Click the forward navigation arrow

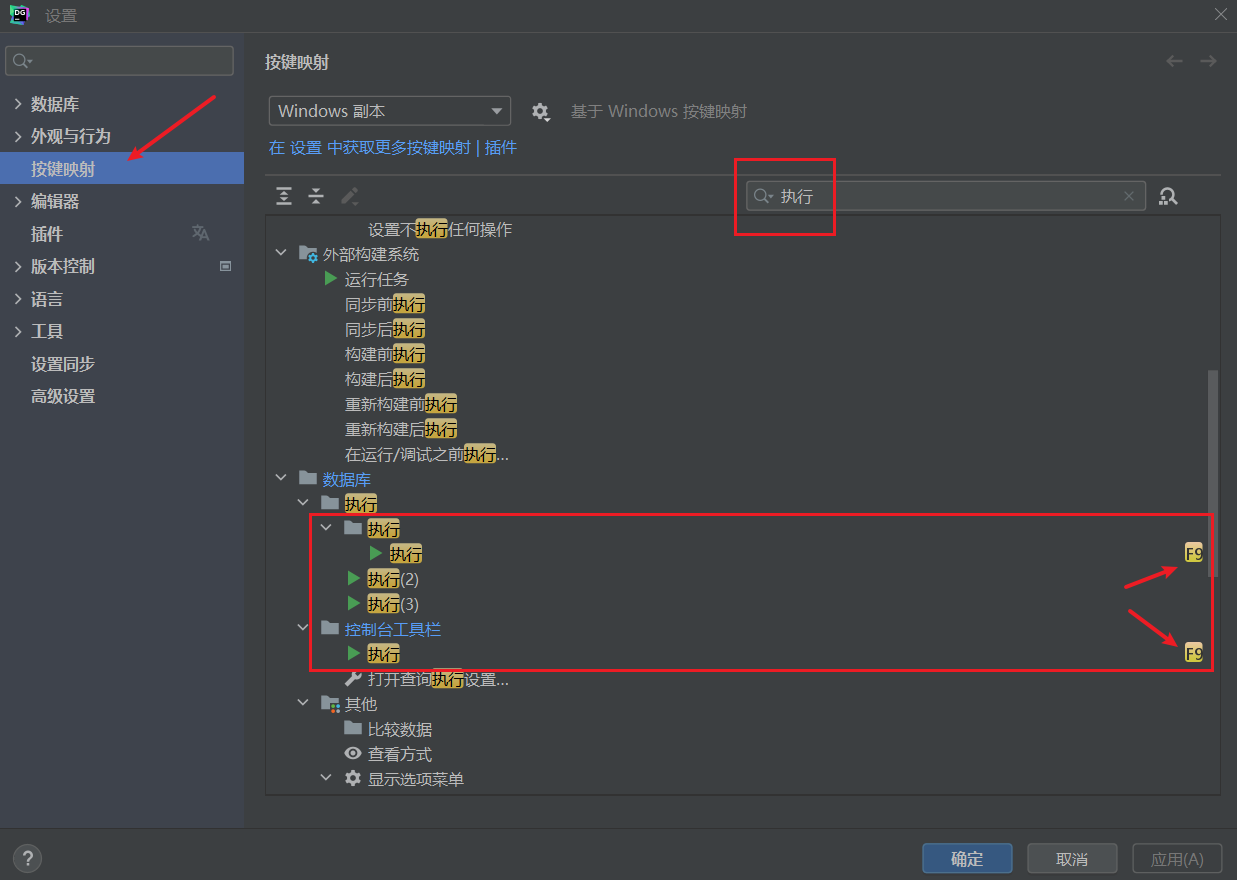point(1208,62)
